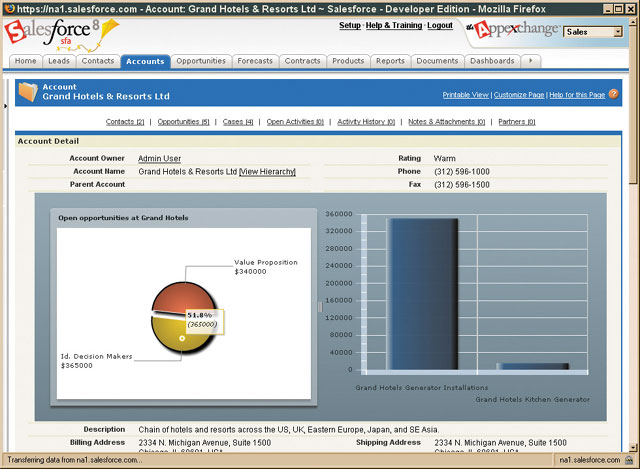640x469 pixels.
Task: Open the Home tab
Action: point(26,61)
